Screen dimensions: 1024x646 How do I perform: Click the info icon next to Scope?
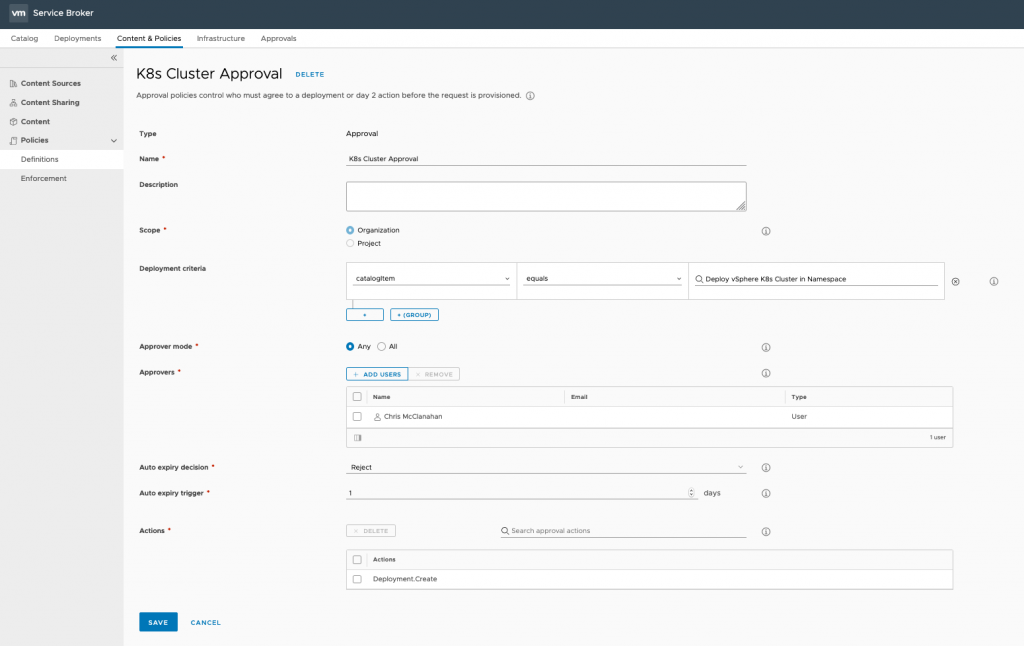(x=766, y=231)
